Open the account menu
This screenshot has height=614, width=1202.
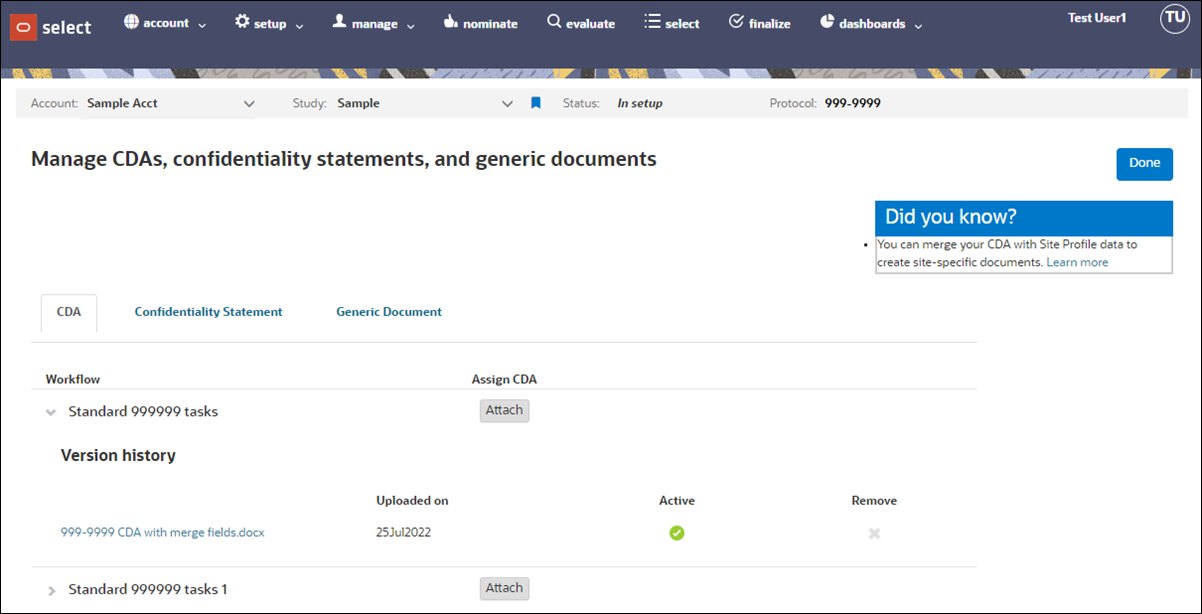(x=165, y=23)
